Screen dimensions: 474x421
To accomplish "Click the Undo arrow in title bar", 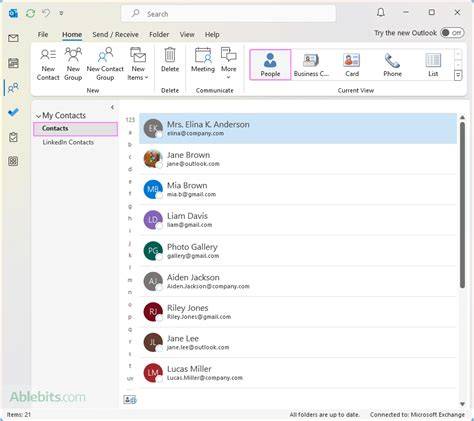I will (46, 13).
